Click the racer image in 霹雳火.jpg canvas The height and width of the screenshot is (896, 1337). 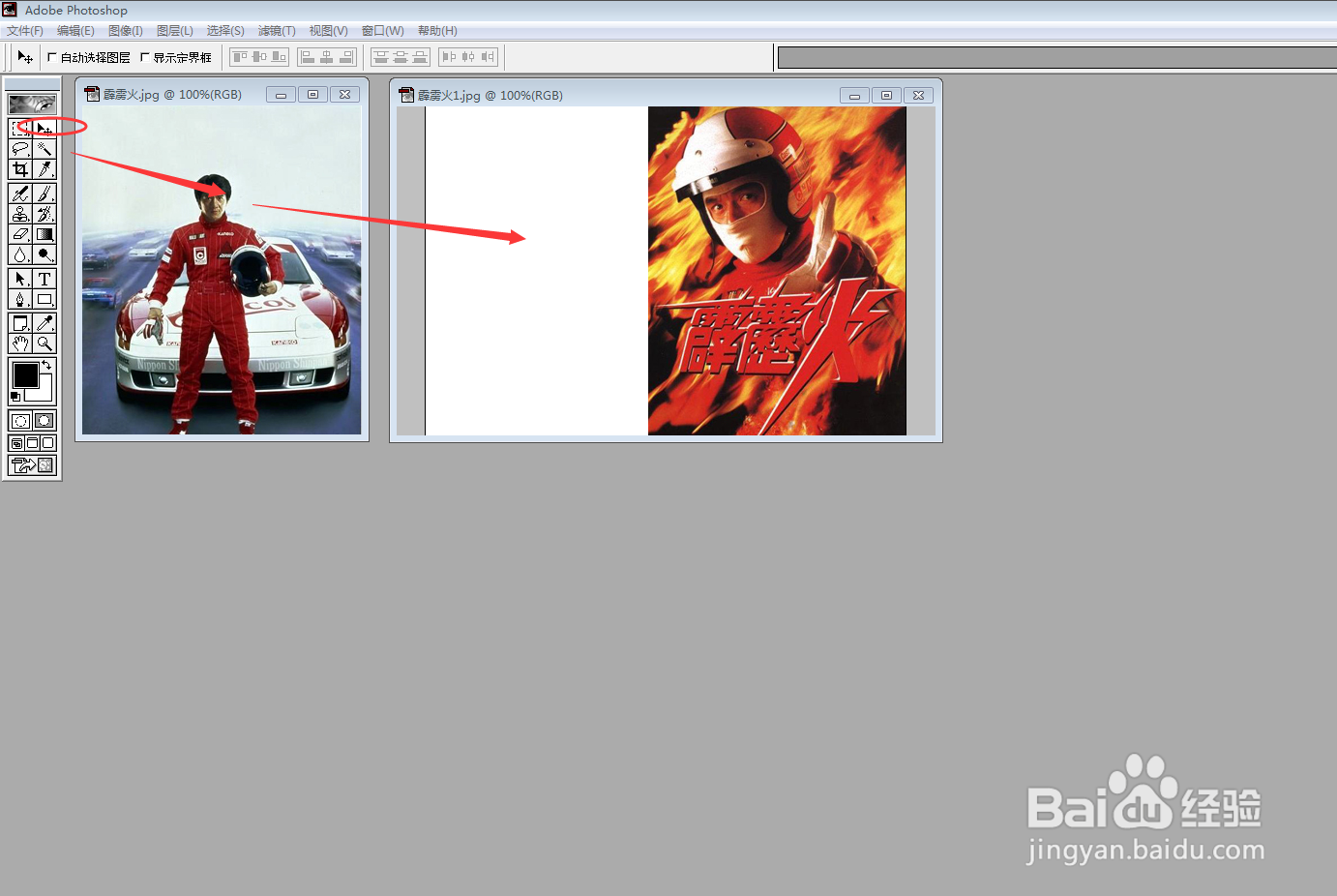(x=222, y=271)
